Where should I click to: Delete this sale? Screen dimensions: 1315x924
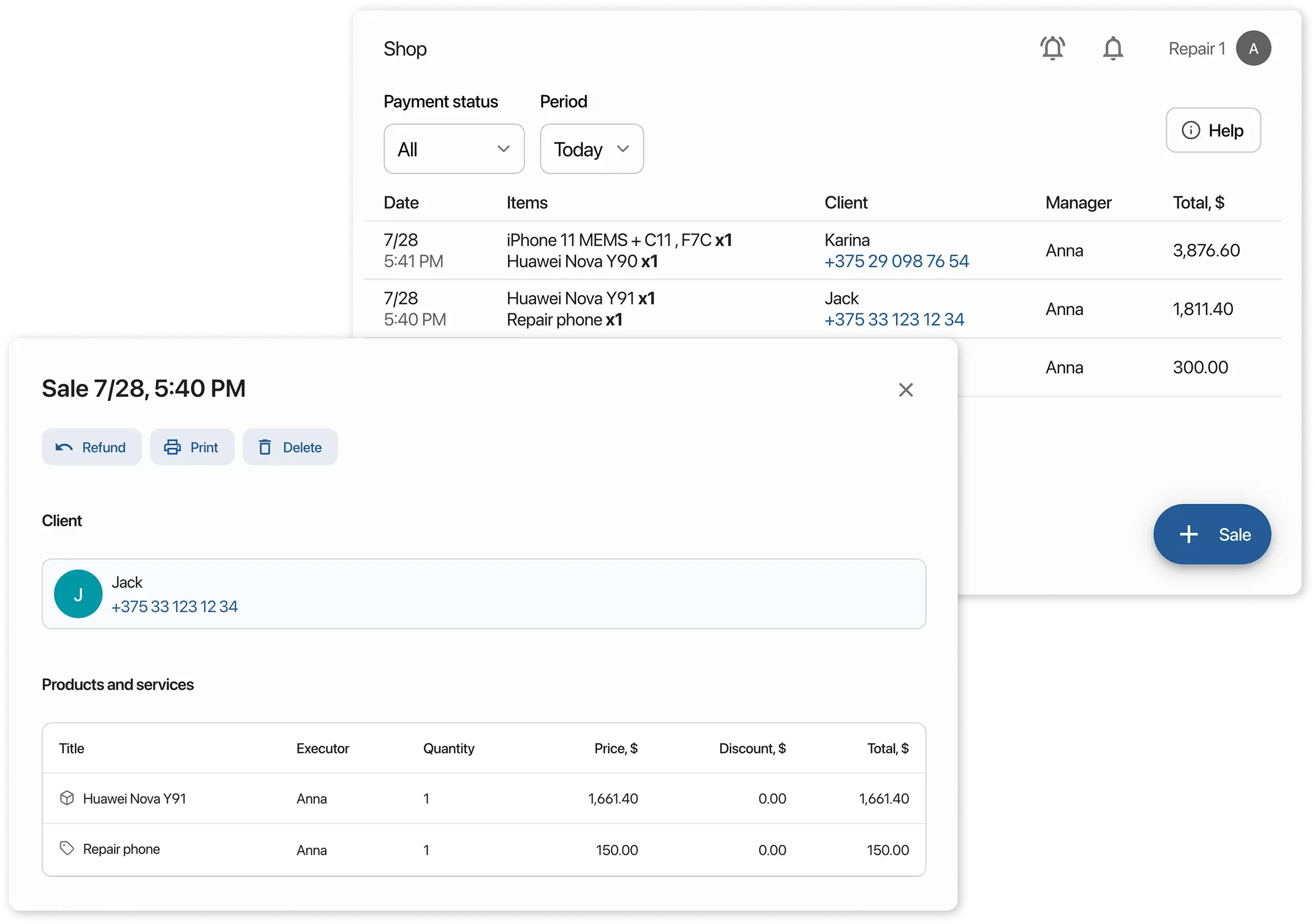click(290, 447)
